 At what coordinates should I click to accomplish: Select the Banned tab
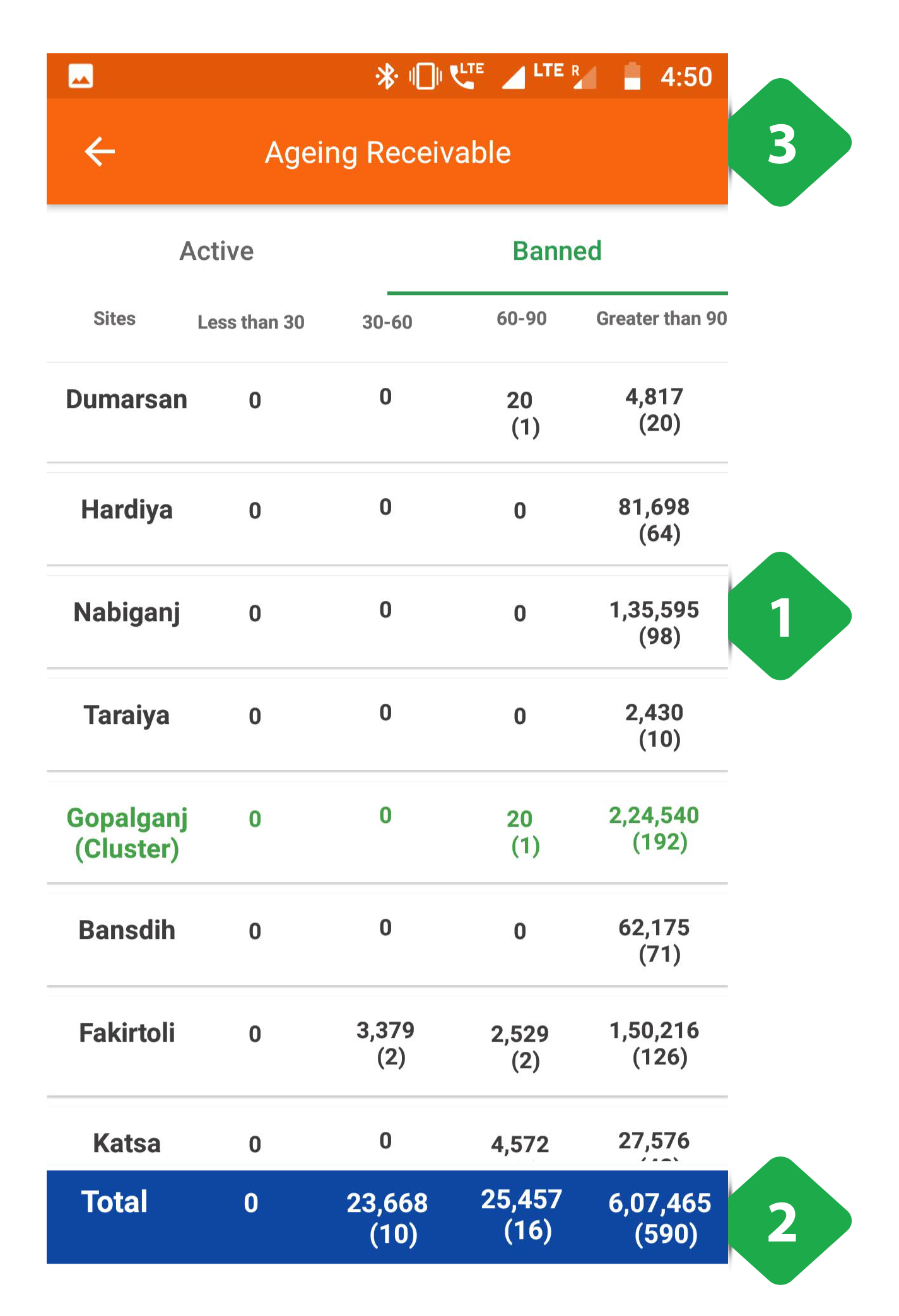pos(557,252)
